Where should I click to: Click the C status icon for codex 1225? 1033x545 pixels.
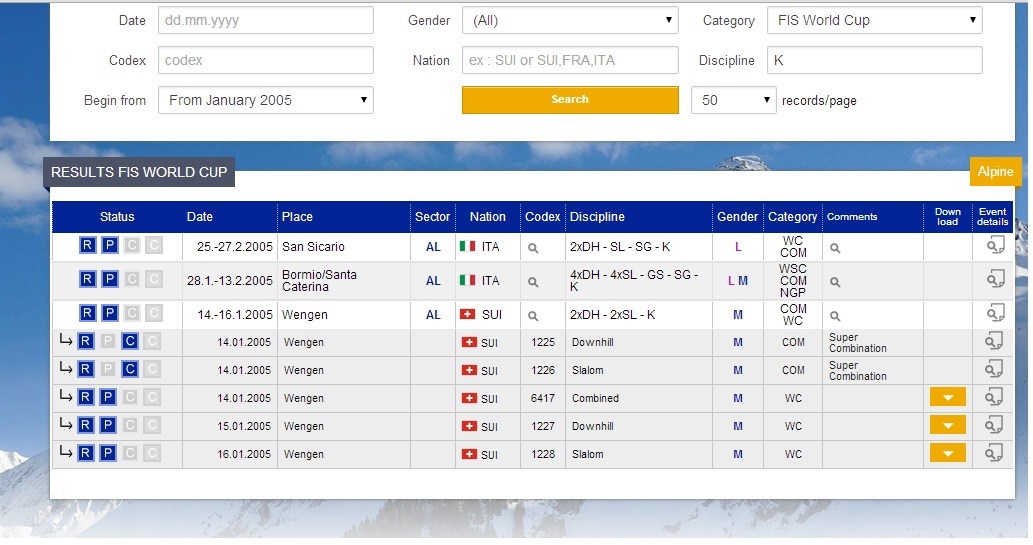130,341
